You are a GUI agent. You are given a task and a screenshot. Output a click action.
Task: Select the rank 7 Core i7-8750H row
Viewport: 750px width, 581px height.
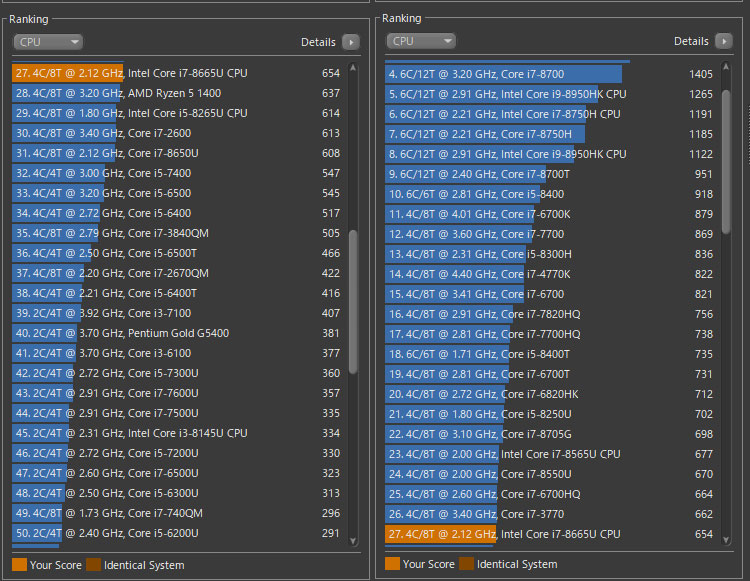click(x=551, y=134)
